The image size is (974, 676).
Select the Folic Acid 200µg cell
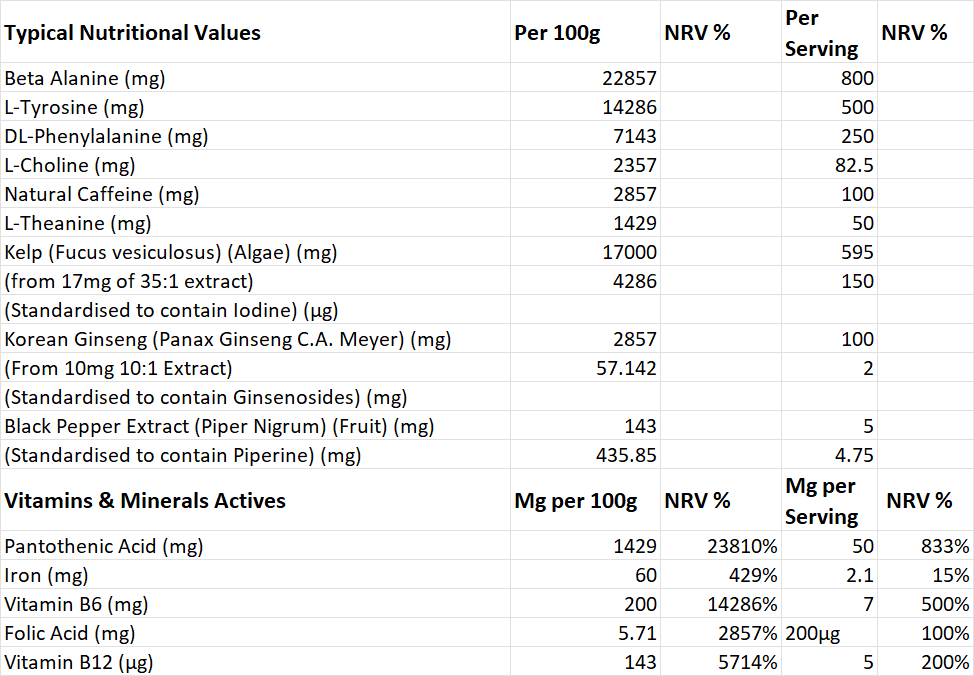click(829, 633)
